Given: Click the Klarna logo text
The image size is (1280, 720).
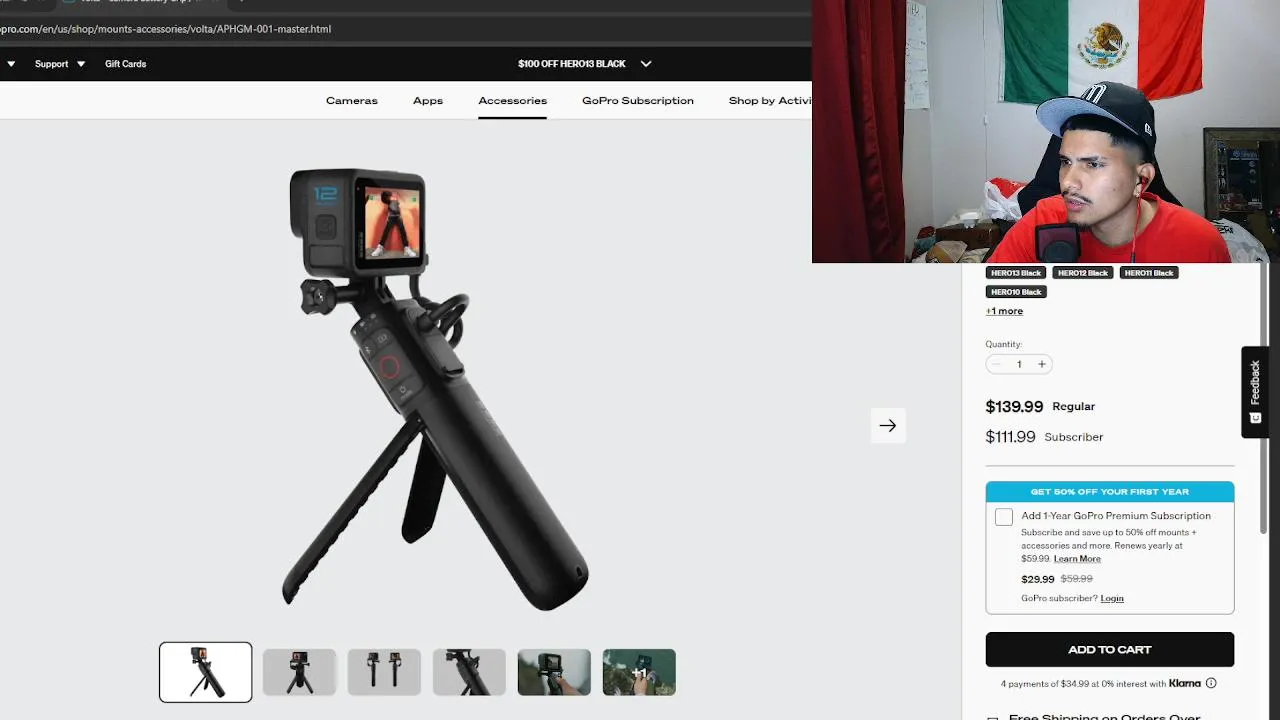Looking at the screenshot, I should (x=1185, y=684).
